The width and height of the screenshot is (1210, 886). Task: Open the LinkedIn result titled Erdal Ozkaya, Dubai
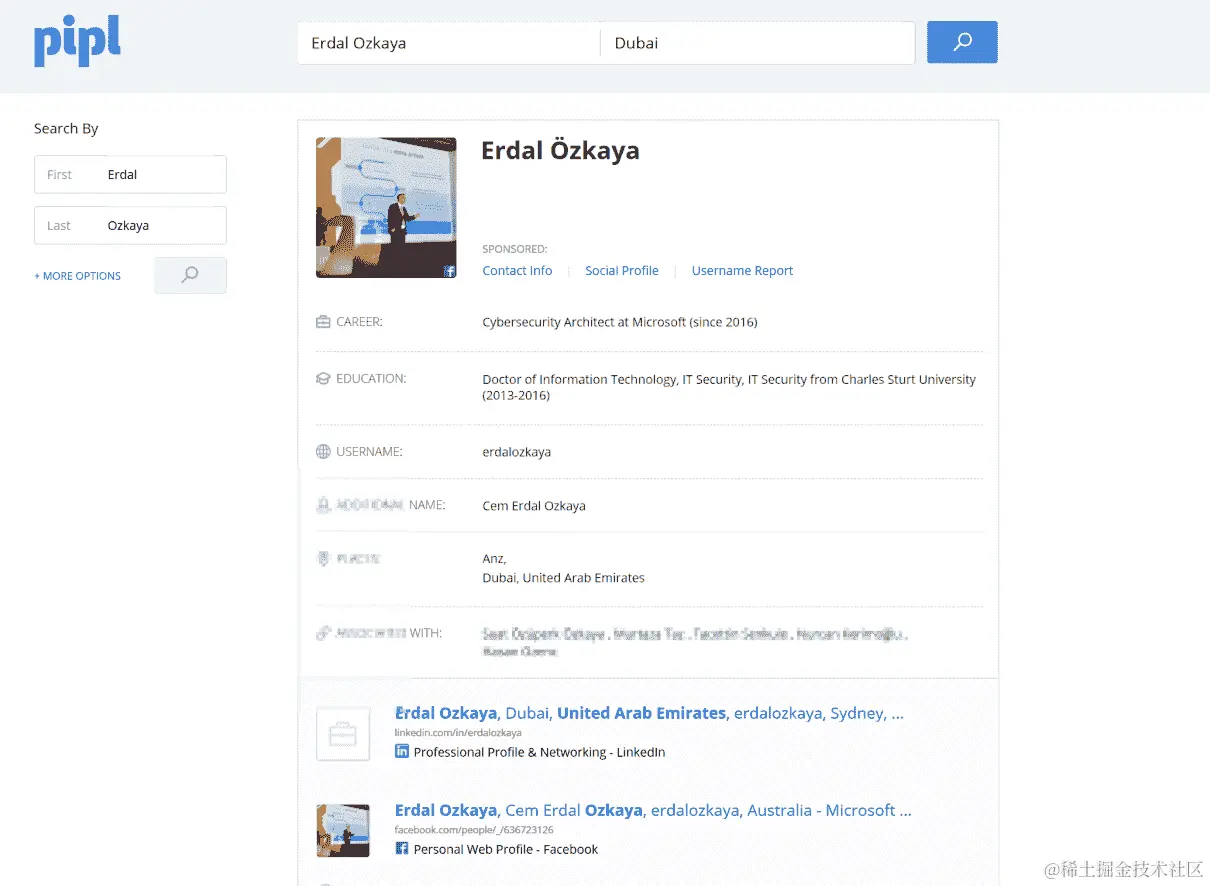coord(649,713)
